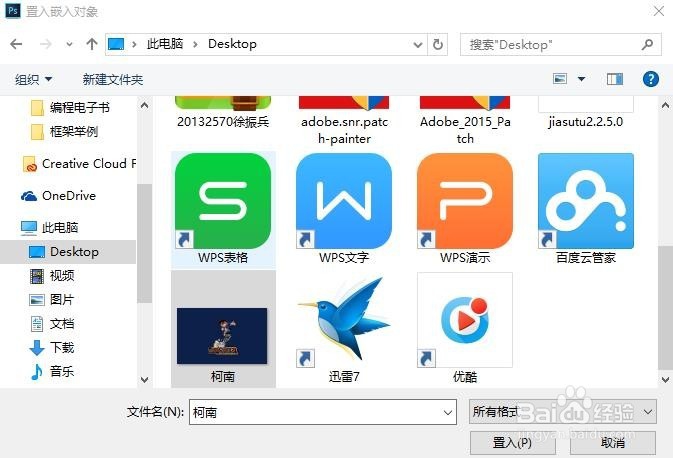Open 框架举例 folder in sidebar

tap(65, 131)
